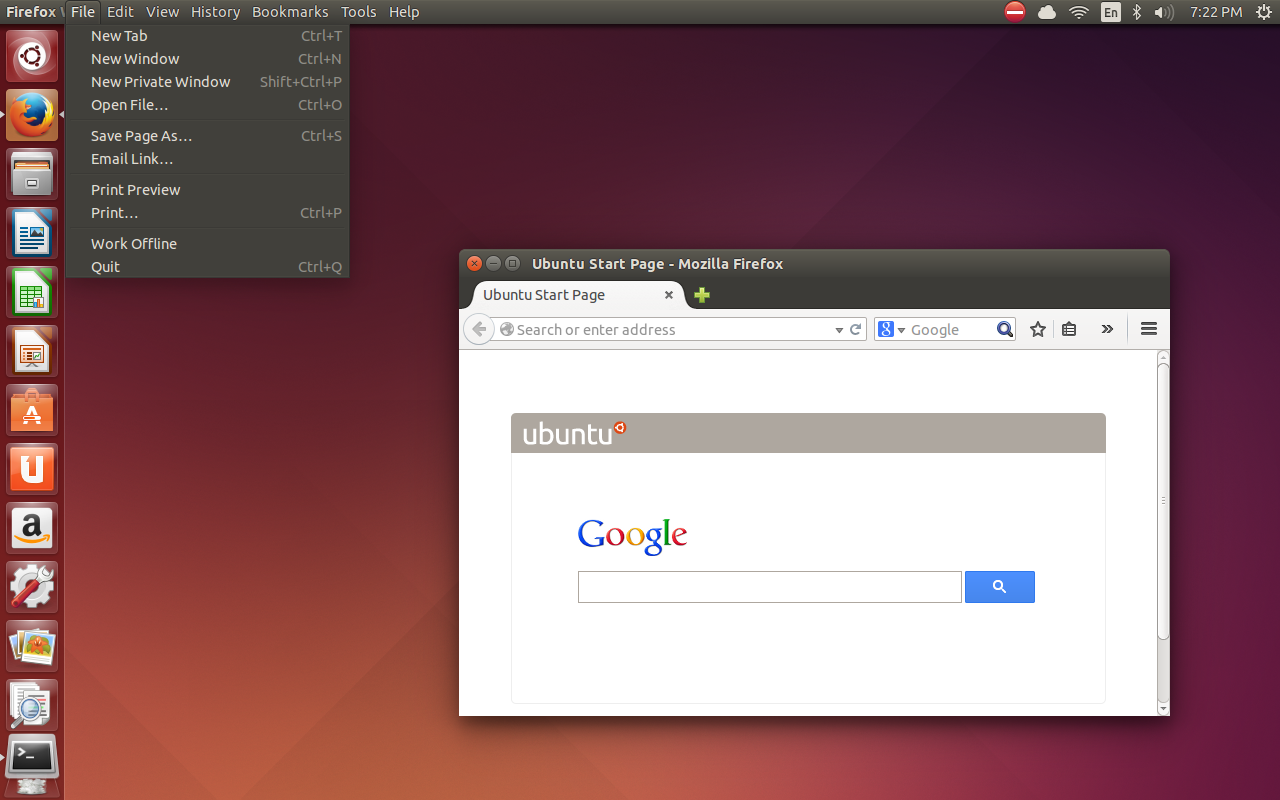Choose Print Preview in File menu
Image resolution: width=1280 pixels, height=800 pixels.
pyautogui.click(x=208, y=190)
